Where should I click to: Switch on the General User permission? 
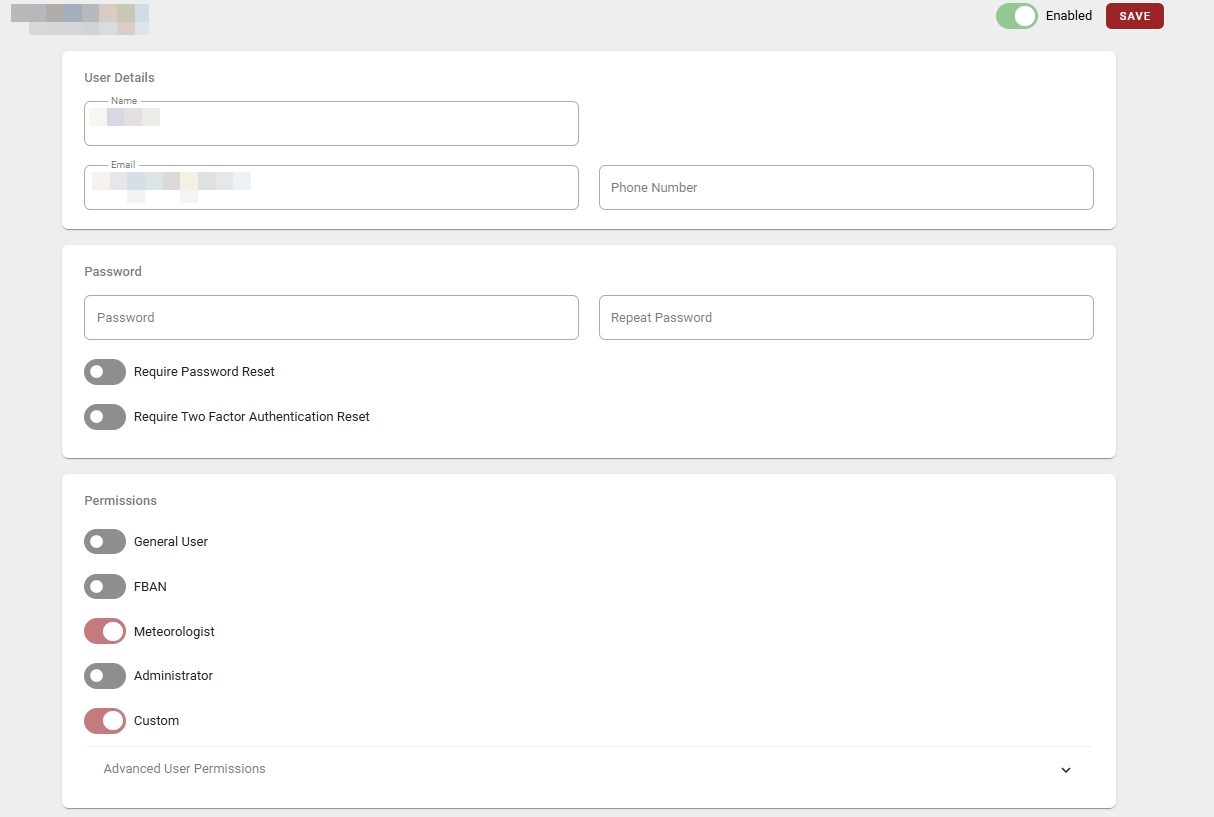[105, 542]
